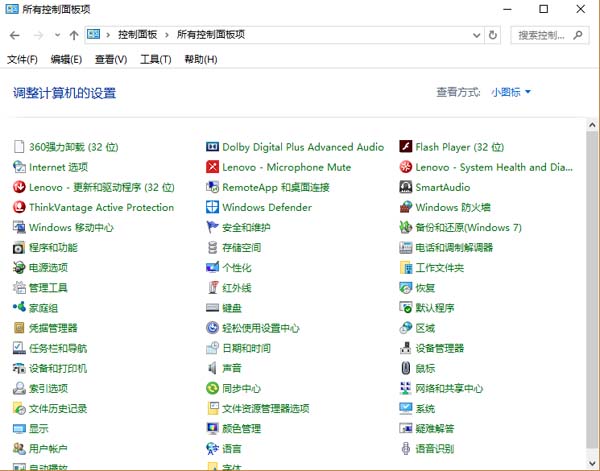The height and width of the screenshot is (471, 600).
Task: Open the 安全和维护 flag icon
Action: click(x=212, y=227)
